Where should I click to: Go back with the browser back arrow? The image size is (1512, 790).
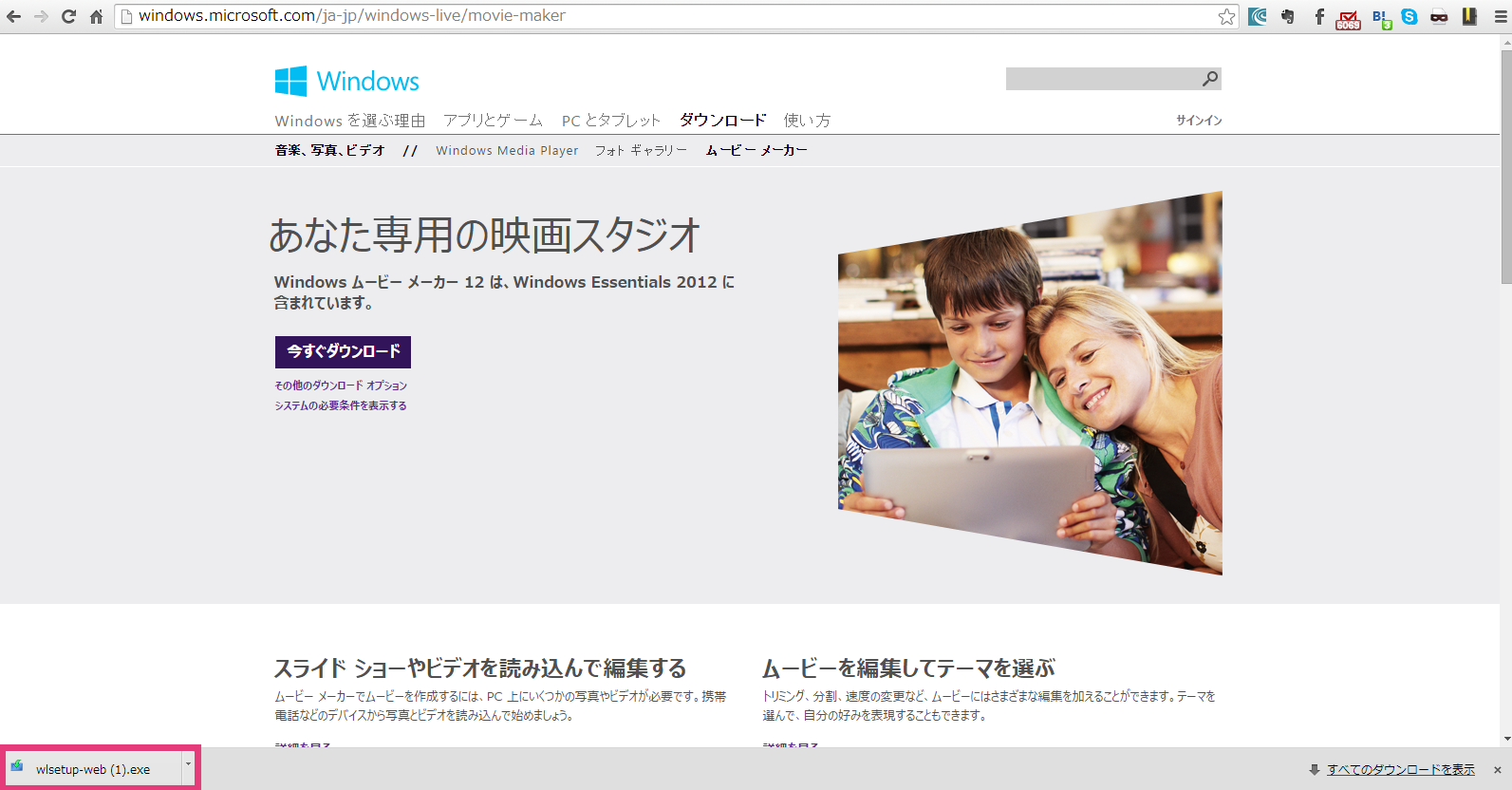(13, 16)
